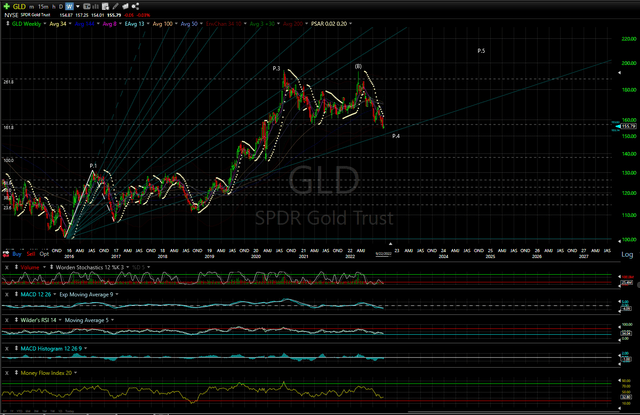Click move arrows left of MACD Histogram

16,348
